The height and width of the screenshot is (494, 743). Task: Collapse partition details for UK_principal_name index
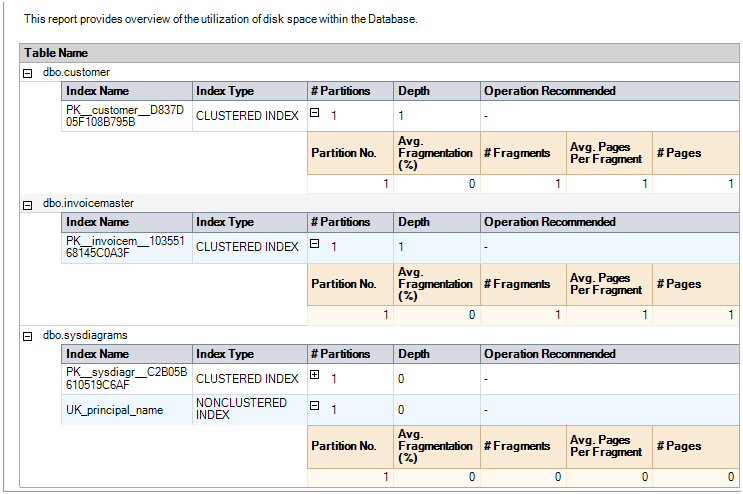(x=314, y=406)
